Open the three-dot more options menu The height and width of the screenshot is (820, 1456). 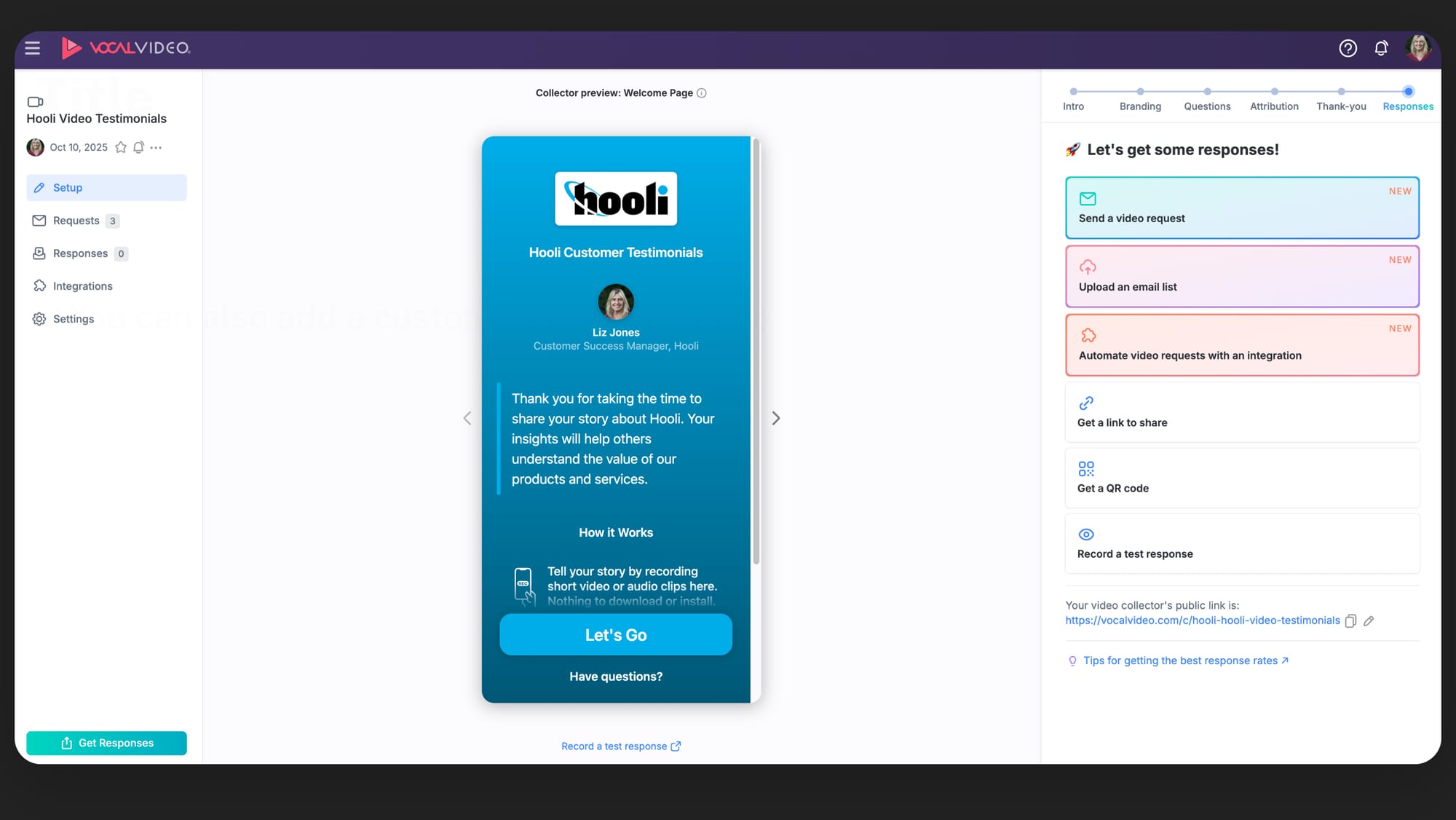click(156, 147)
